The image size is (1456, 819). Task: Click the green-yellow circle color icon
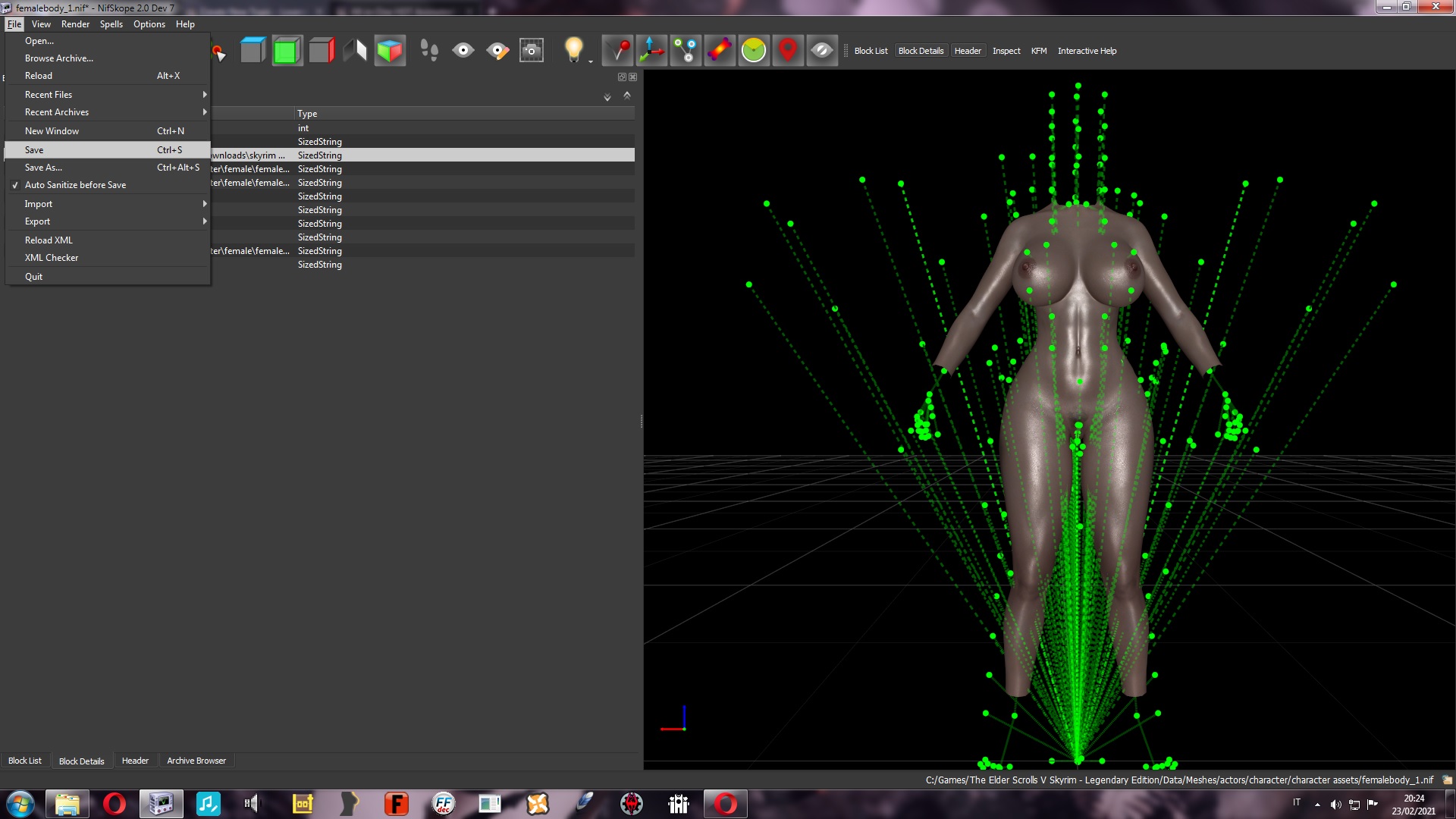click(x=754, y=51)
